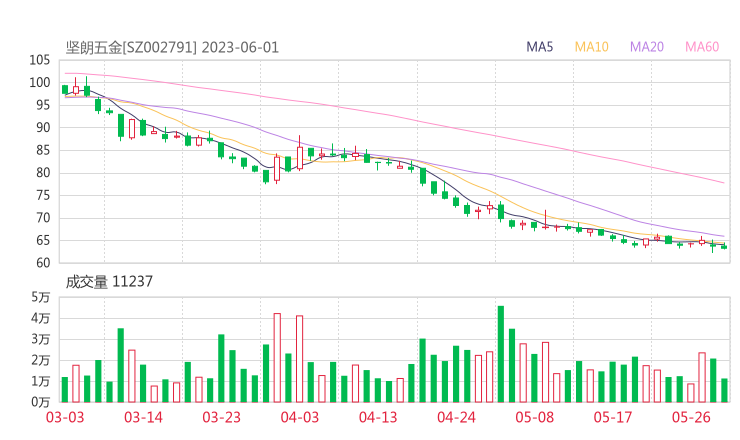740x440 pixels.
Task: Click the last candlestick on the chart
Action: 724,246
